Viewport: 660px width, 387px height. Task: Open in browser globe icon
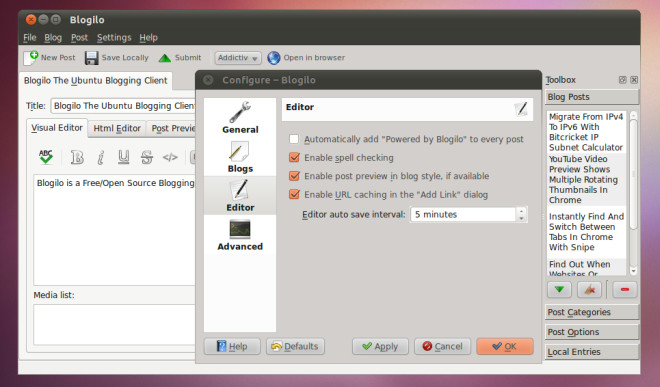(274, 58)
